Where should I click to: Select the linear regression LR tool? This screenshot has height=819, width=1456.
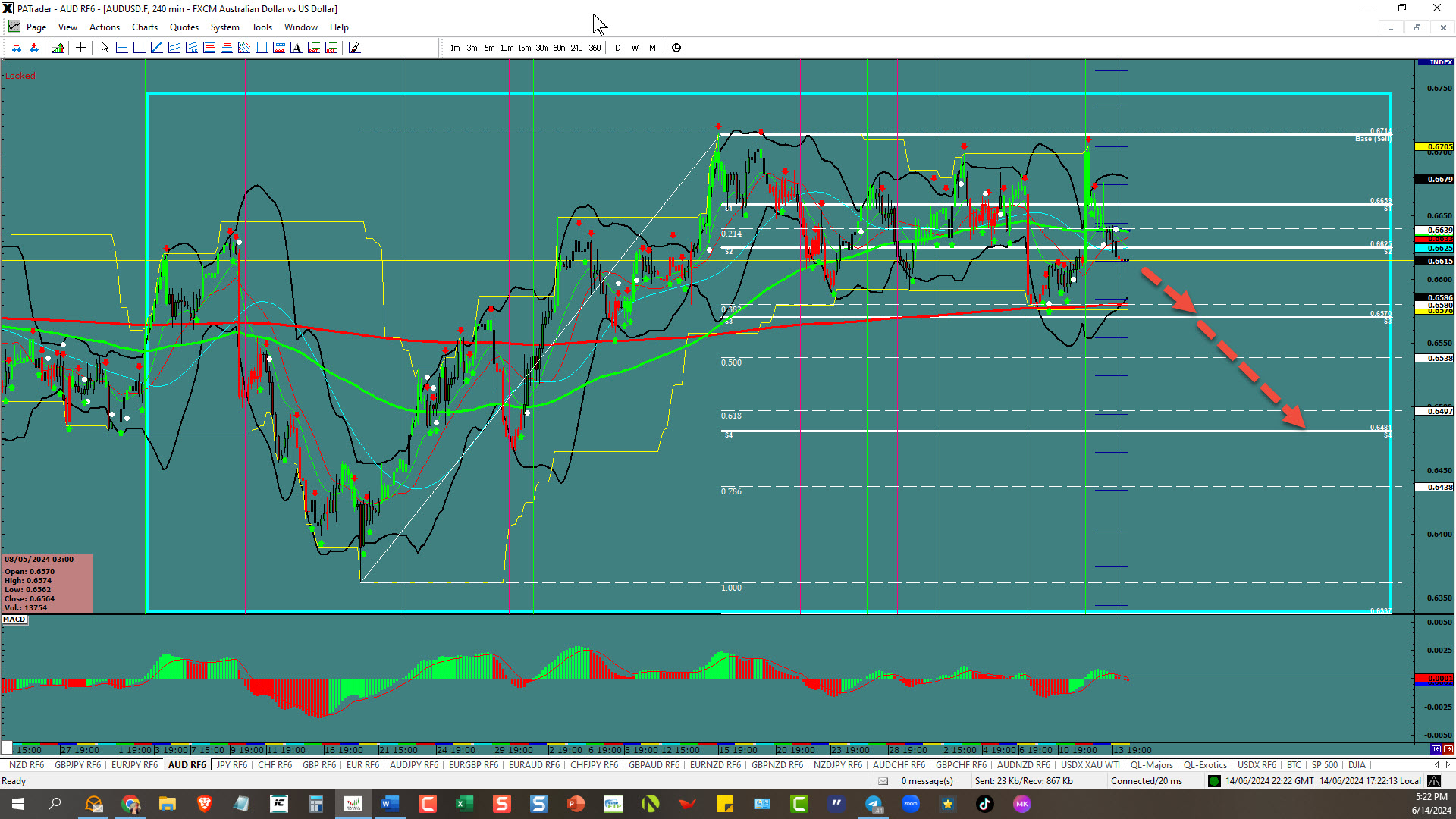(x=191, y=48)
